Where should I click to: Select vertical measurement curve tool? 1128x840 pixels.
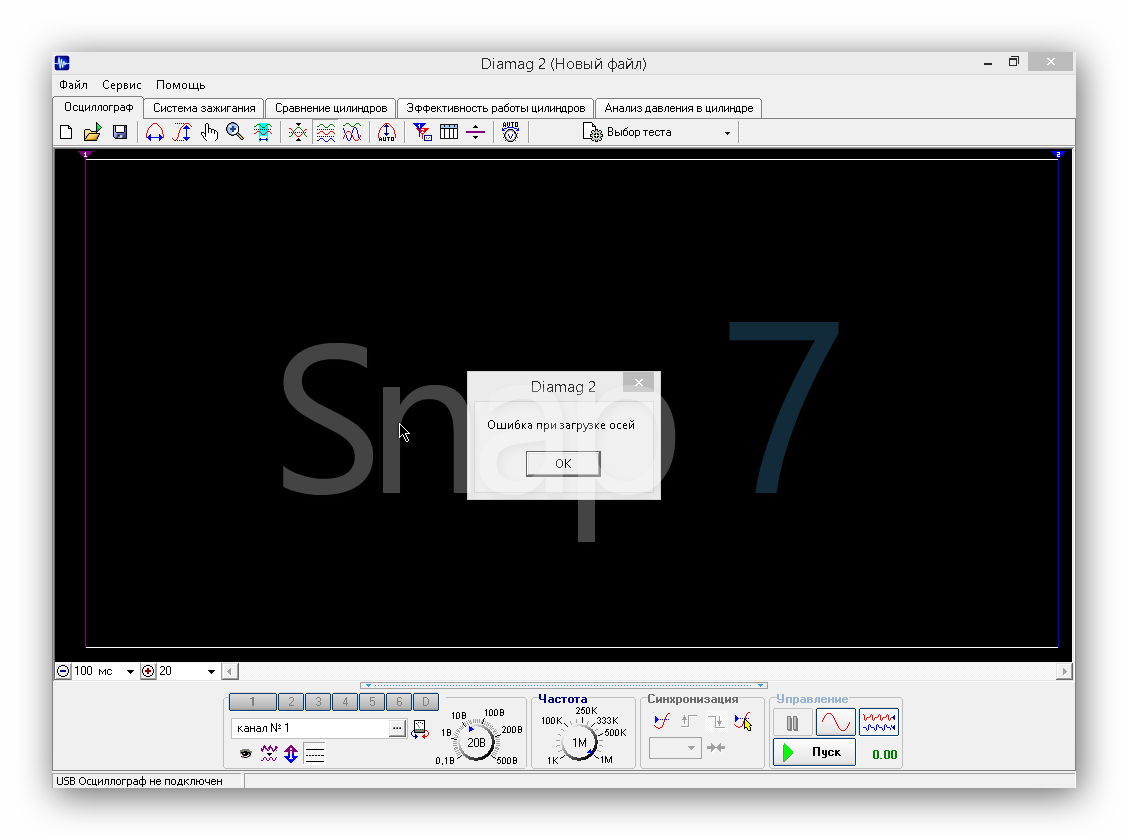click(182, 132)
